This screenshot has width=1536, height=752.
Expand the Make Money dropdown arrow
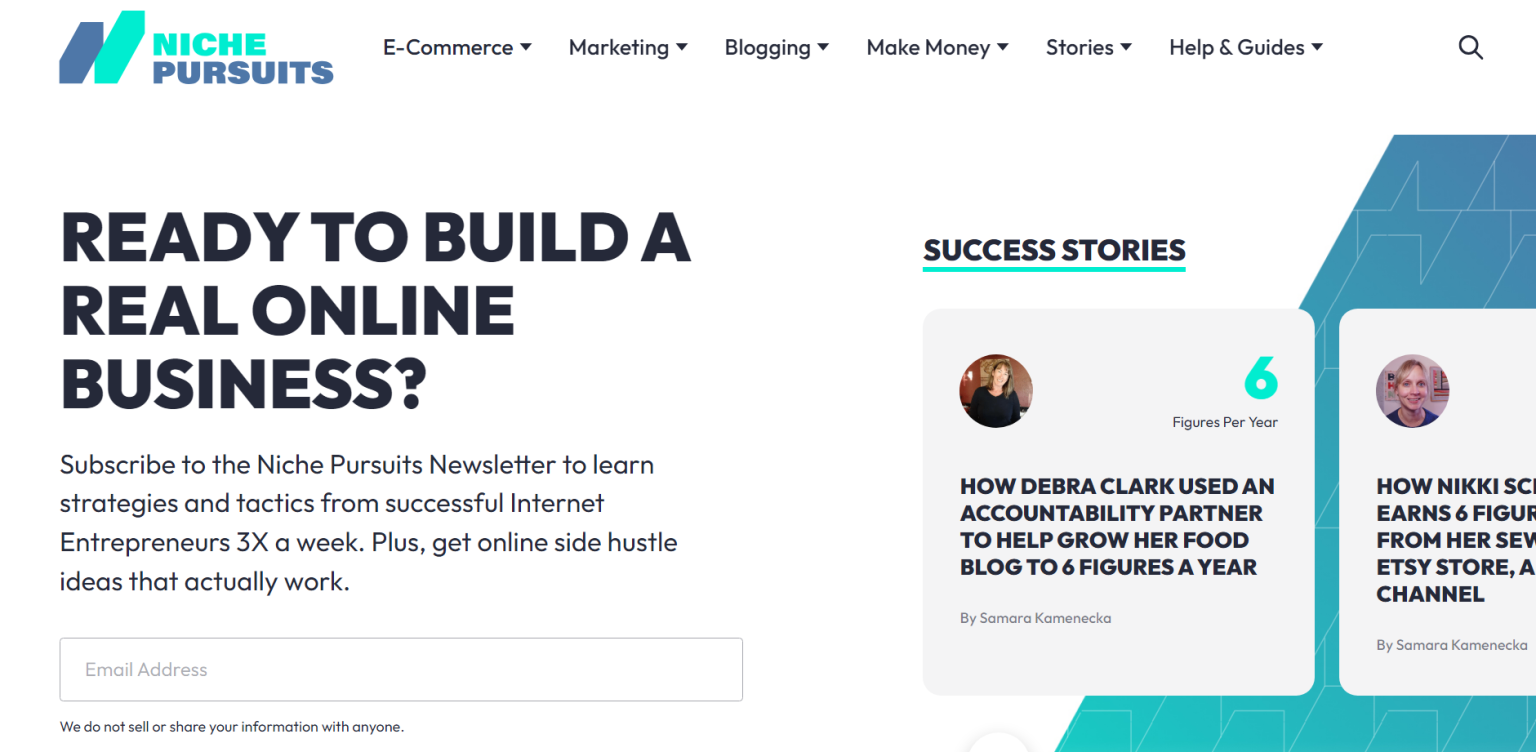pos(1003,47)
